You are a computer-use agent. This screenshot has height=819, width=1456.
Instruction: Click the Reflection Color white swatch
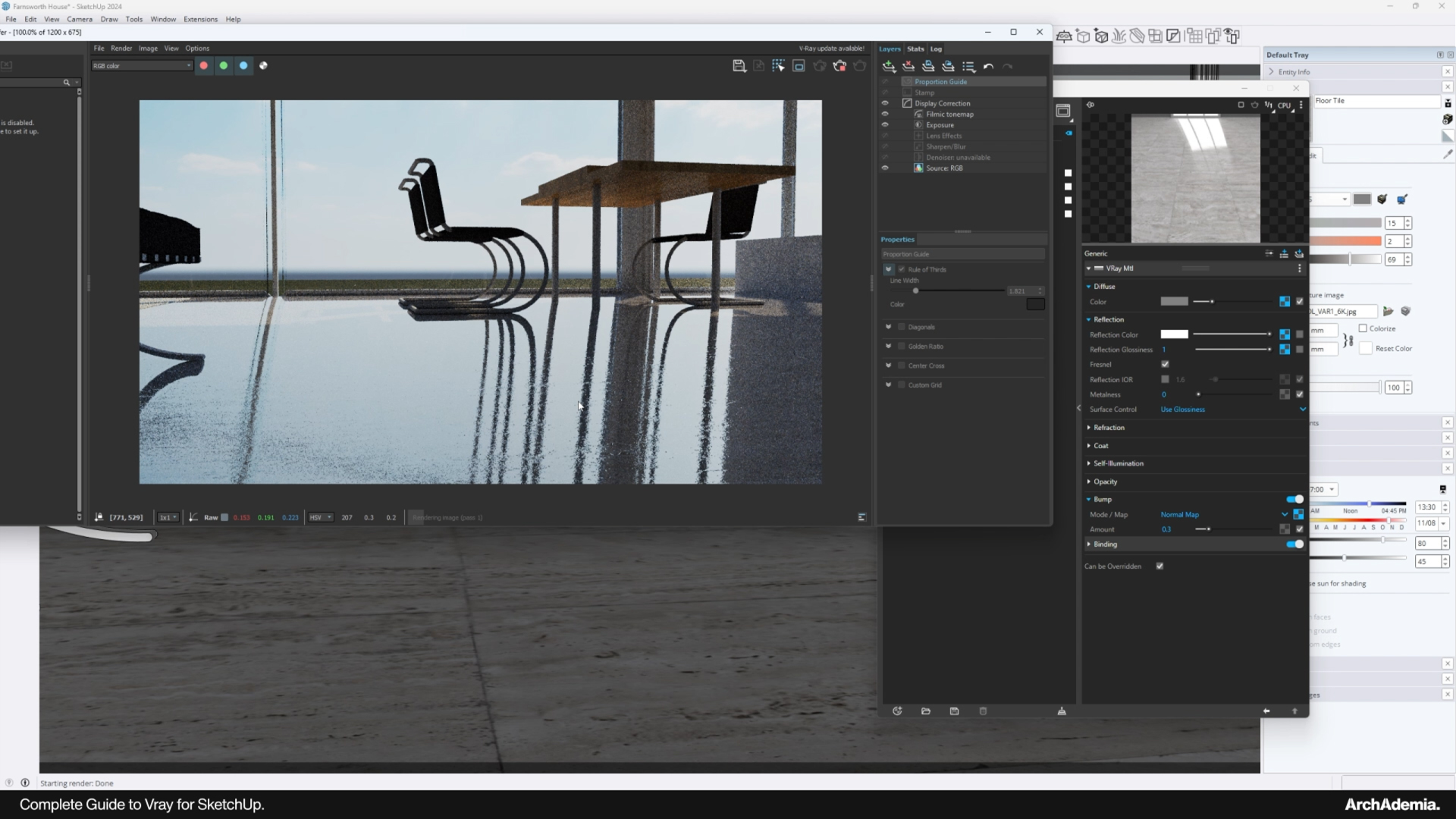[x=1174, y=334]
